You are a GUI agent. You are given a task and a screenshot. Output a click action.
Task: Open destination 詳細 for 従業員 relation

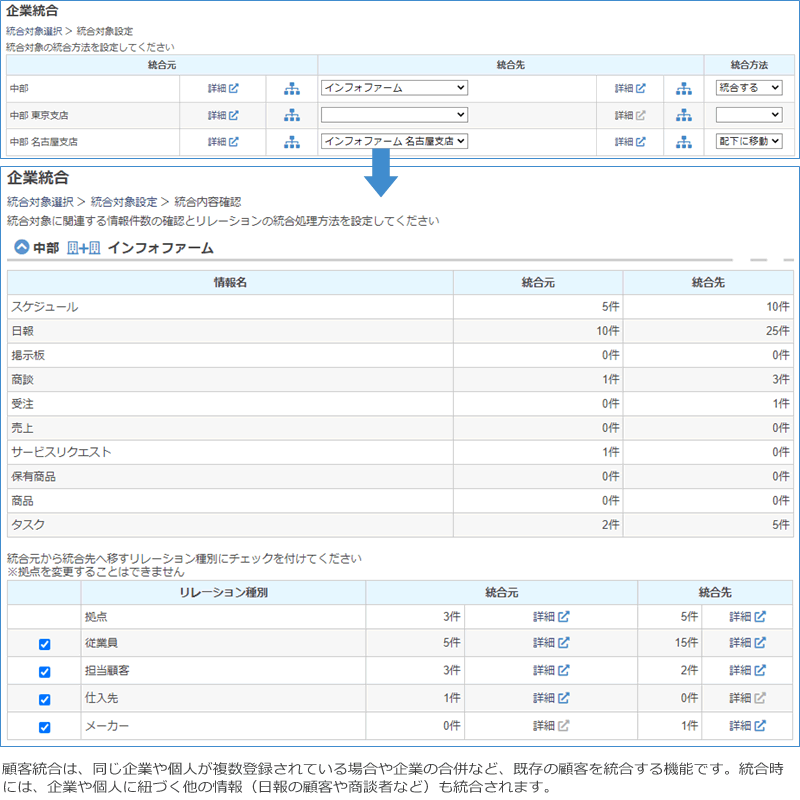[x=747, y=643]
